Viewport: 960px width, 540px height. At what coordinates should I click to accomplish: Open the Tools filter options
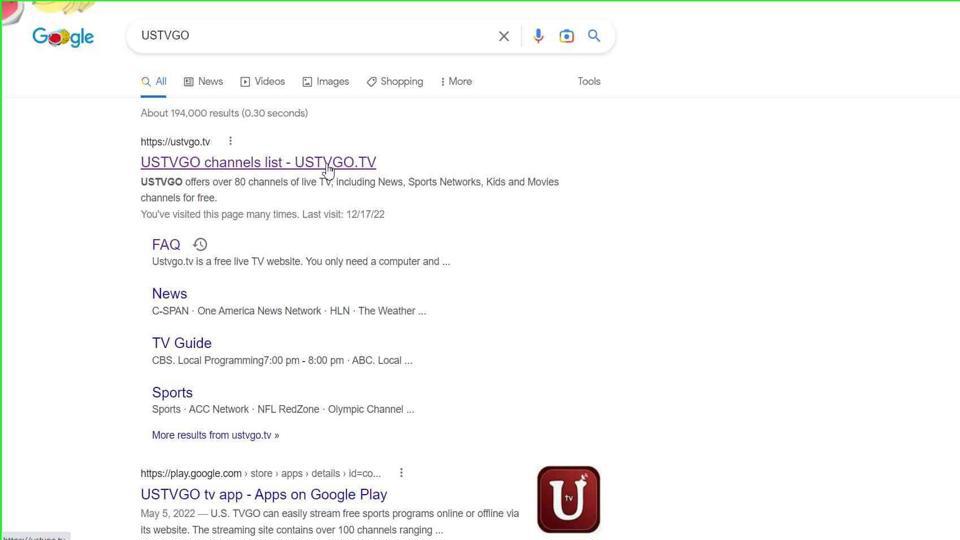pyautogui.click(x=589, y=81)
